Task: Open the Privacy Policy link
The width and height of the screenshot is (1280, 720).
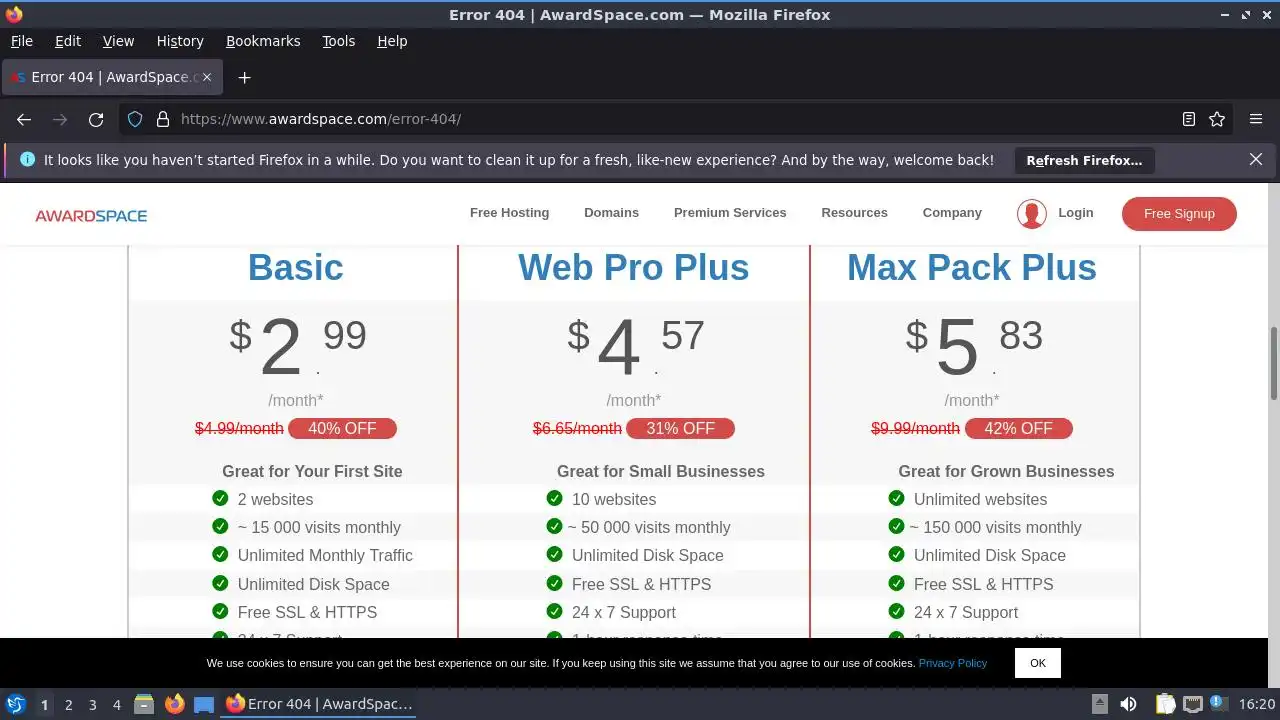Action: [x=952, y=663]
